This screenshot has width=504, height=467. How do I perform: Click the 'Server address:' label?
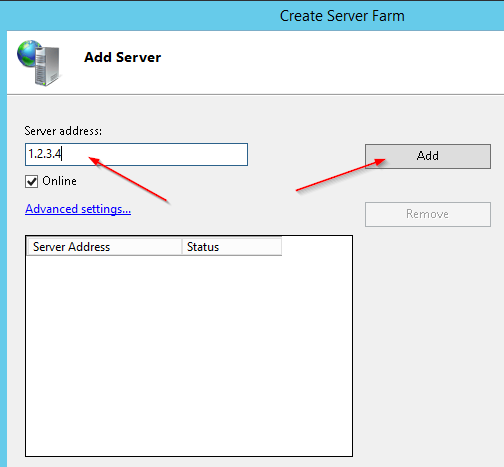coord(63,131)
